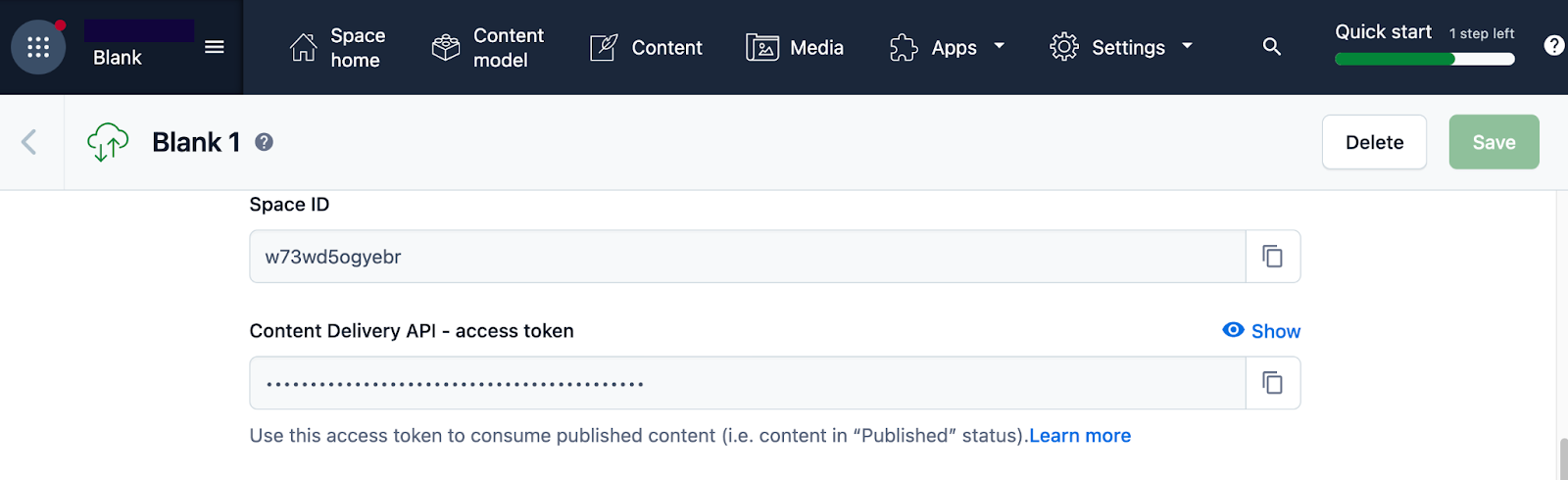Open the help question mark in the top bar
This screenshot has height=480, width=1568.
(1554, 45)
